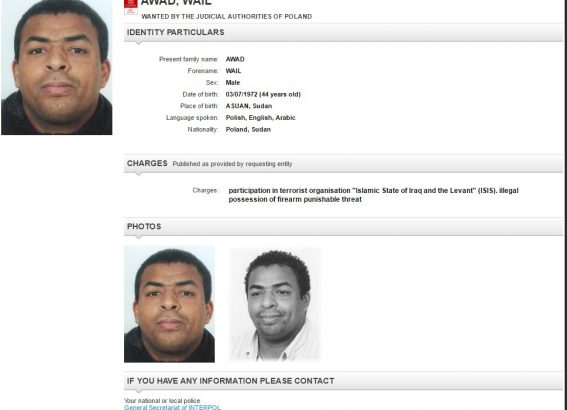The image size is (567, 410).
Task: Click the arrow marker under Charges header
Action: tap(138, 174)
